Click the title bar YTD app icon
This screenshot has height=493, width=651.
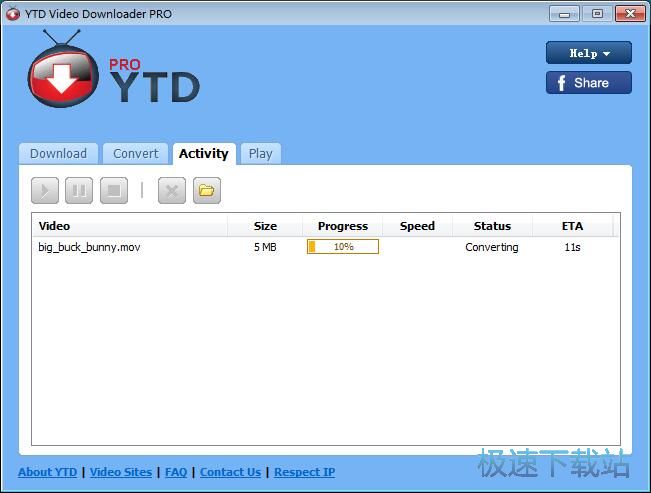coord(13,14)
